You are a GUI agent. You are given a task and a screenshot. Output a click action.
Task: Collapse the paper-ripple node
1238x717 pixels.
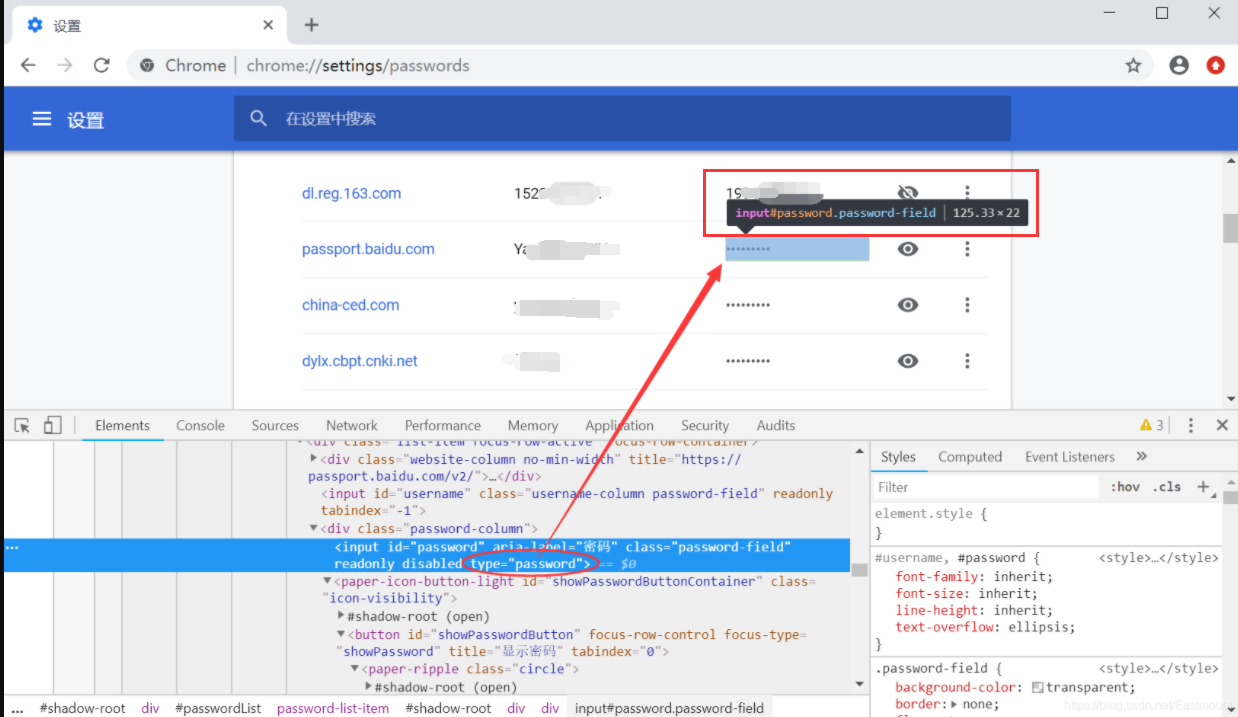click(x=355, y=669)
